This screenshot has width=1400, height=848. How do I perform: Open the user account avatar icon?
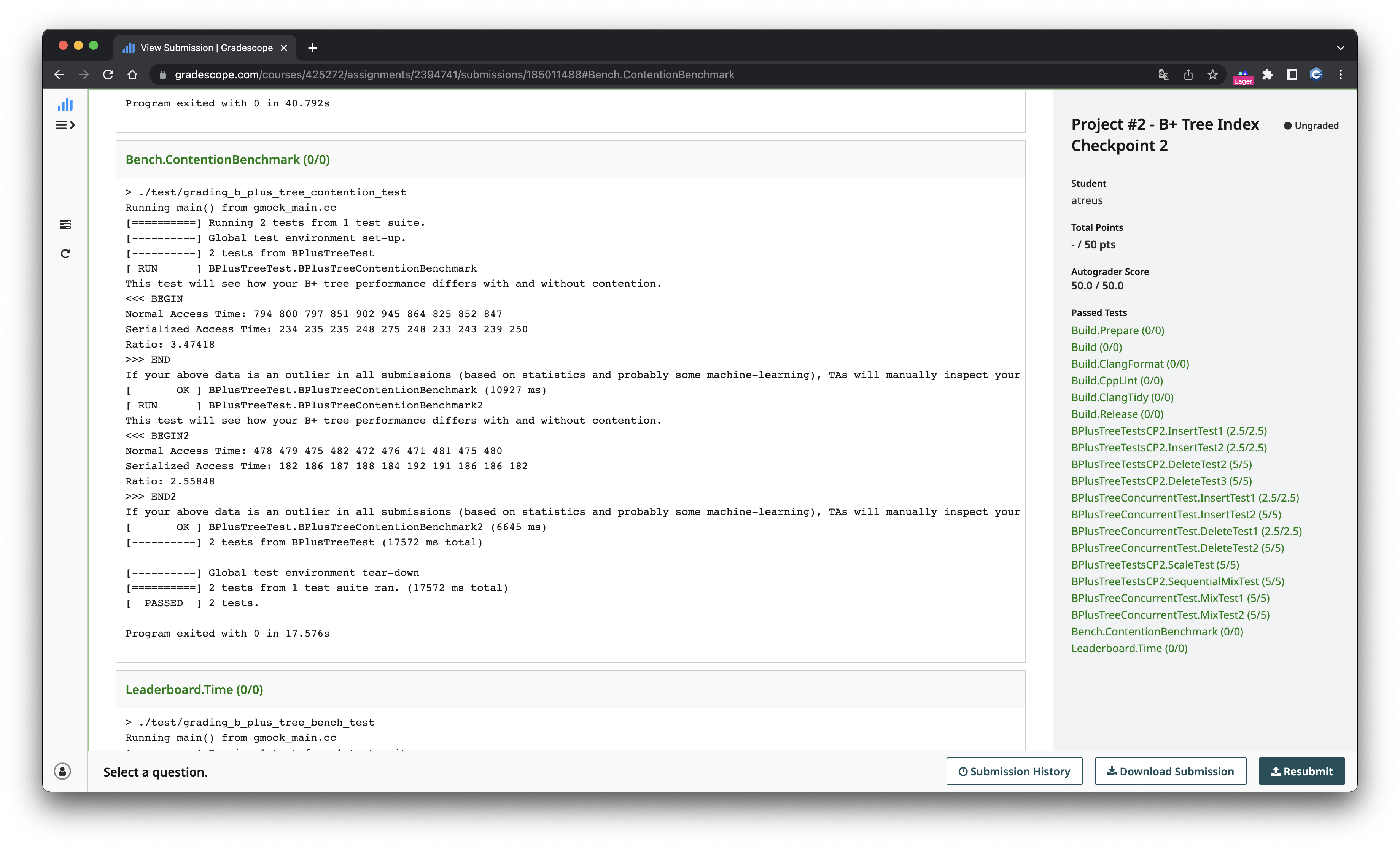tap(62, 771)
